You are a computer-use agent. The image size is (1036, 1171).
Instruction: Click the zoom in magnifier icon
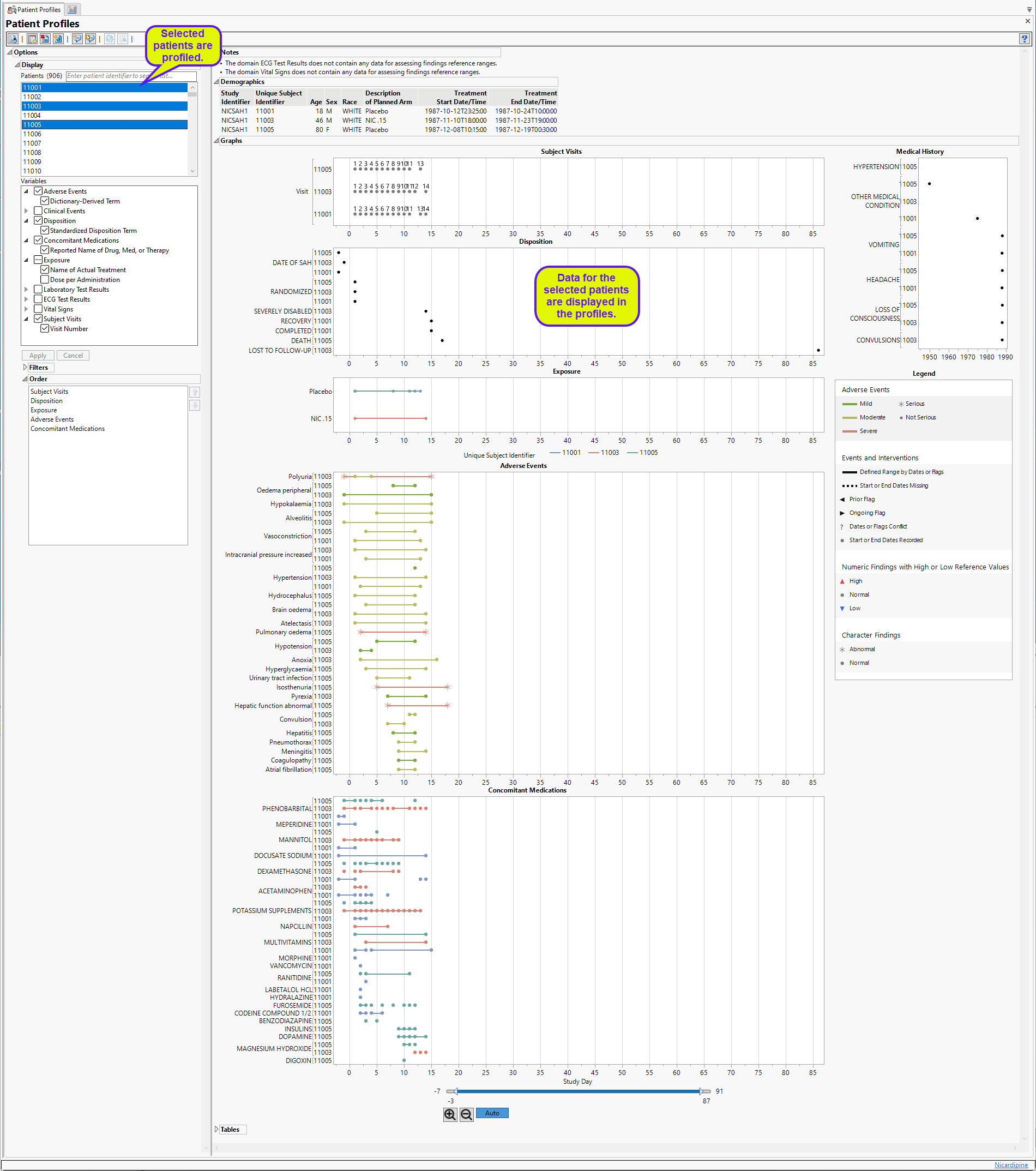tap(449, 1114)
